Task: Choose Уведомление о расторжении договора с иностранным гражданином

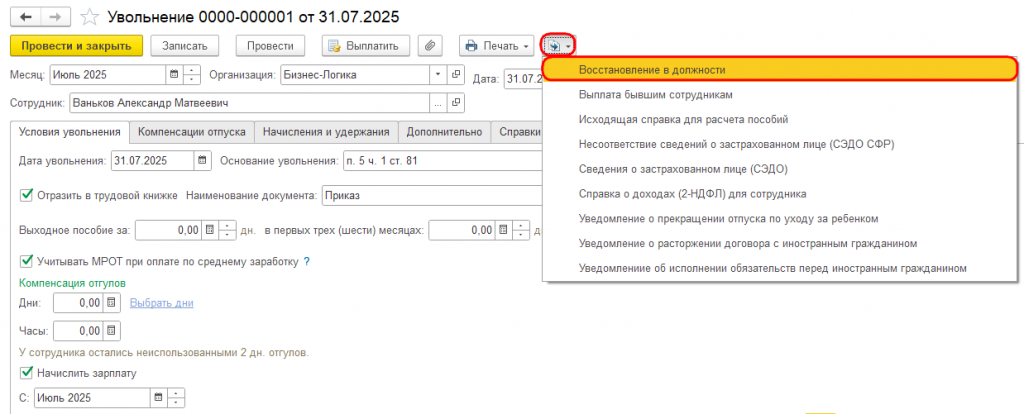Action: pyautogui.click(x=780, y=243)
